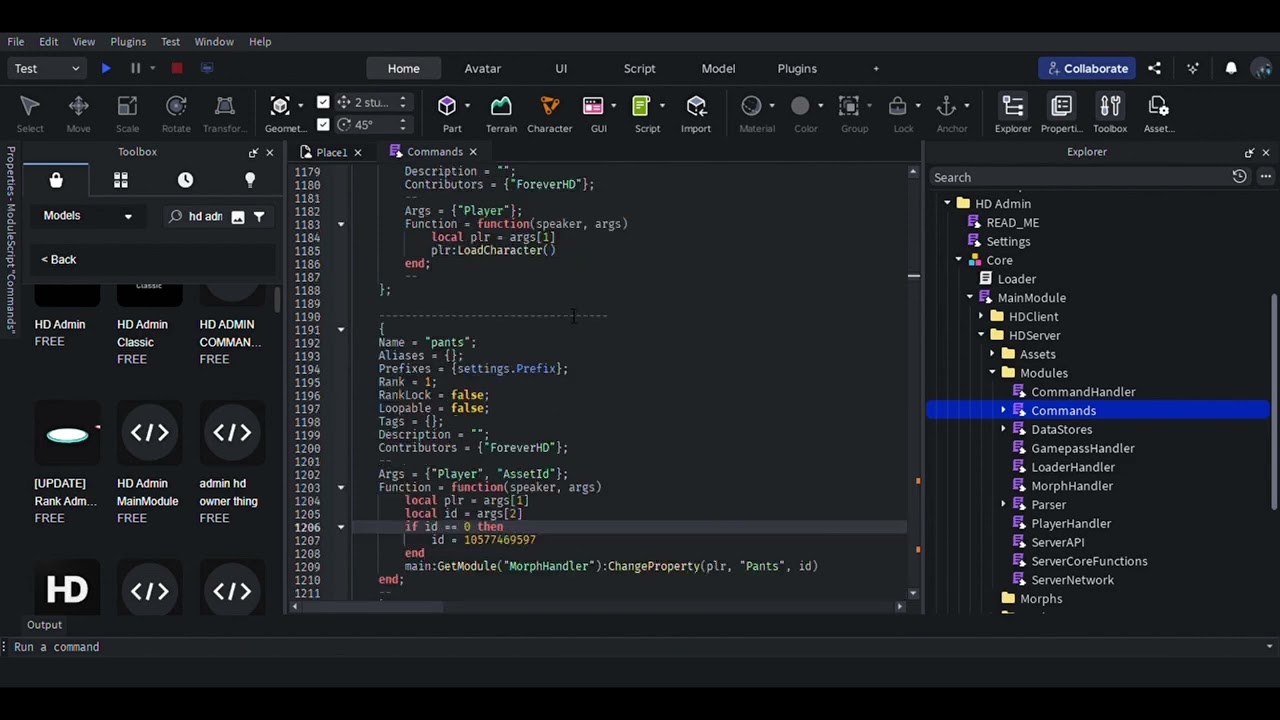Screen dimensions: 1280x720
Task: Expand the HDClient folder
Action: tap(981, 317)
